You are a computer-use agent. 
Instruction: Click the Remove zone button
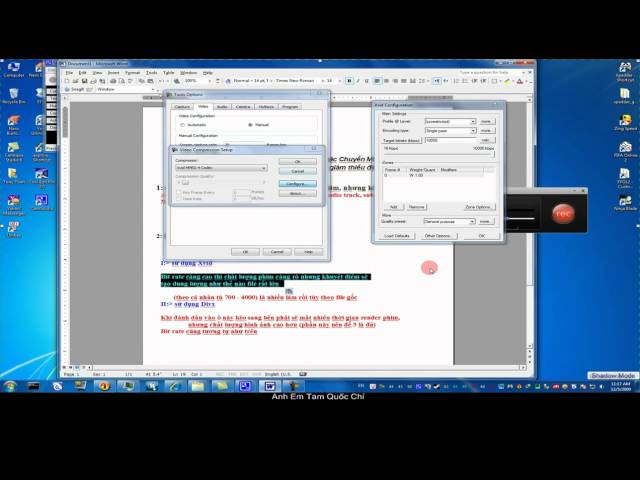pyautogui.click(x=416, y=207)
